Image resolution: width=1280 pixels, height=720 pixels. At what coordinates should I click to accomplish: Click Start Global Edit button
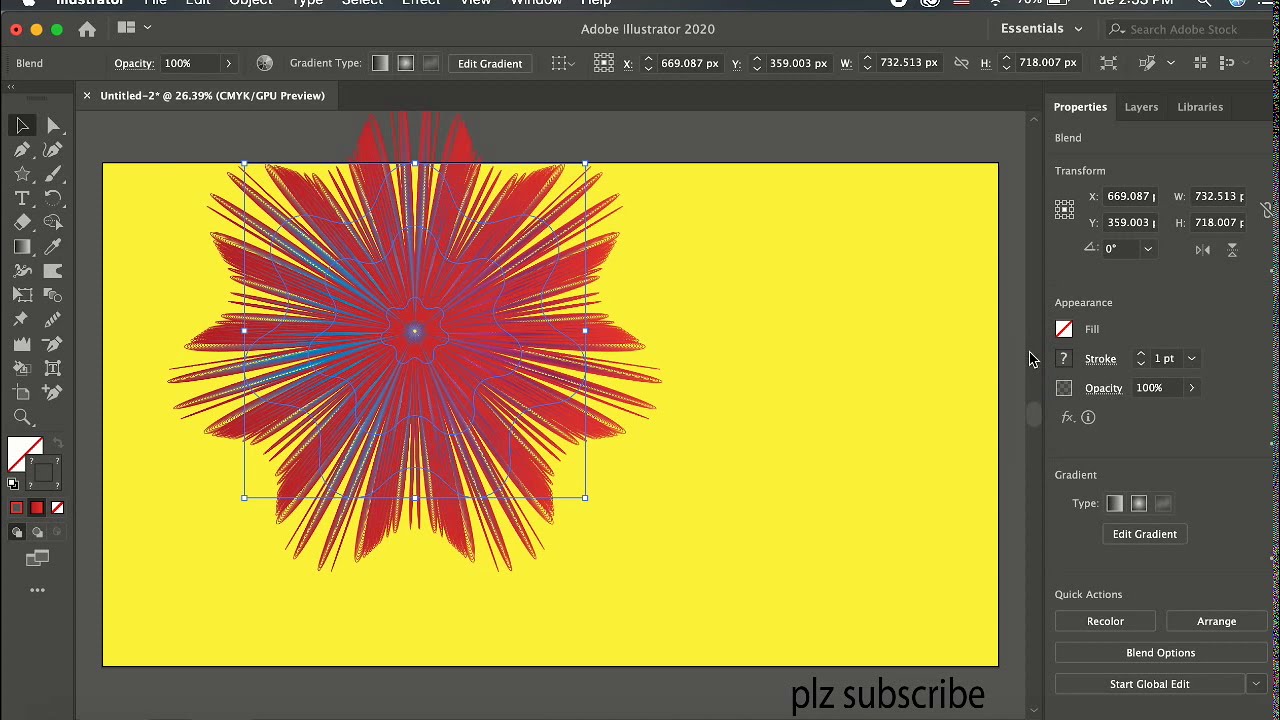click(x=1149, y=684)
